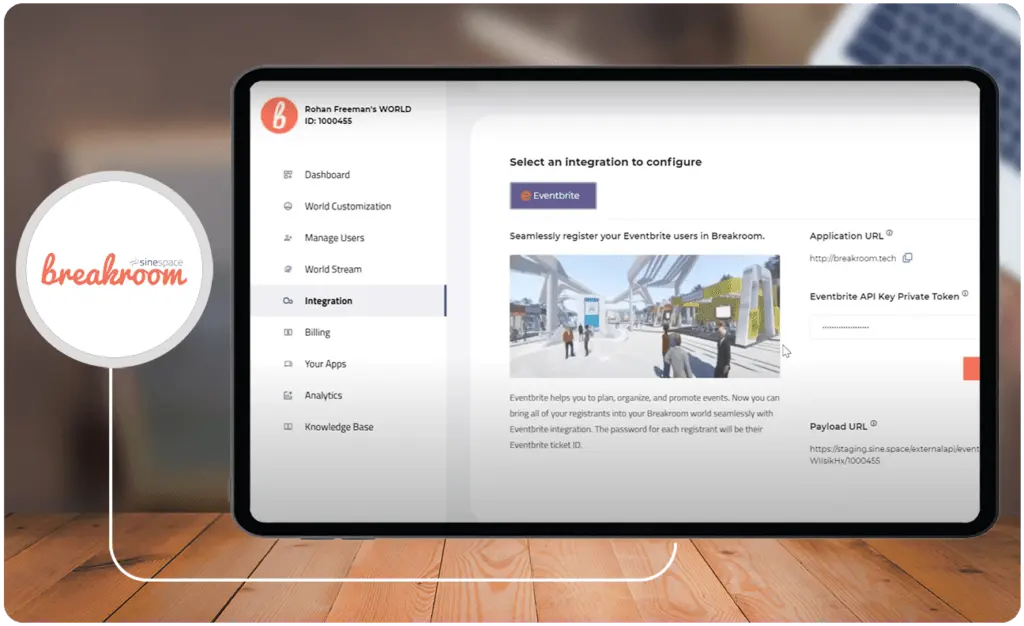The height and width of the screenshot is (626, 1024).
Task: Click the Manage Users icon
Action: [288, 238]
